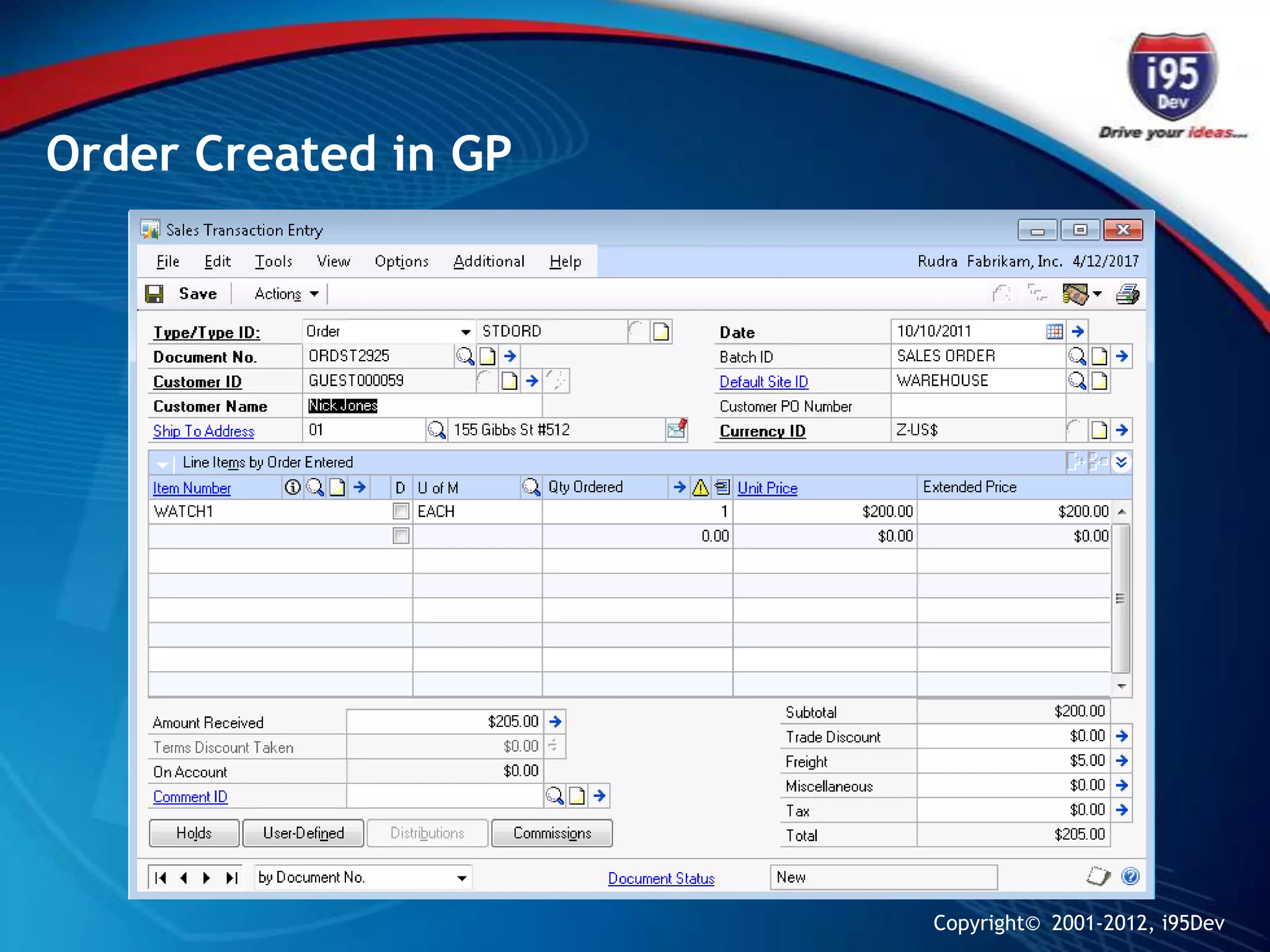The image size is (1270, 952).
Task: Click the Unit Price link
Action: point(767,488)
